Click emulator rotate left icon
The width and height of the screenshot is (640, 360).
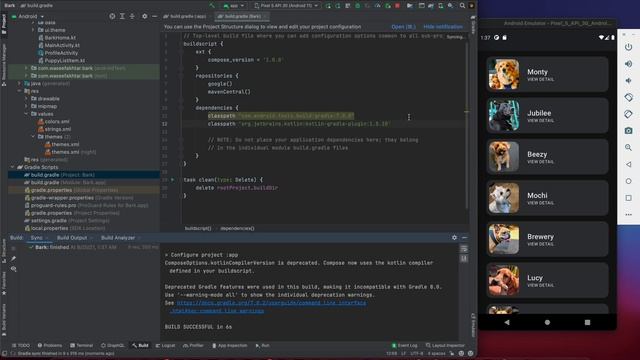pyautogui.click(x=629, y=97)
